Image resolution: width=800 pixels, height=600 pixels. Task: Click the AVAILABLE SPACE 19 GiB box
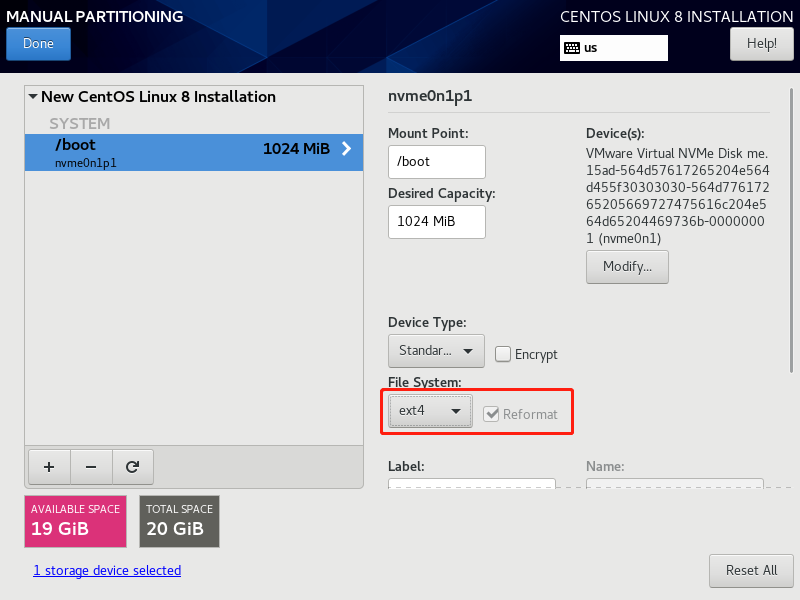point(76,521)
